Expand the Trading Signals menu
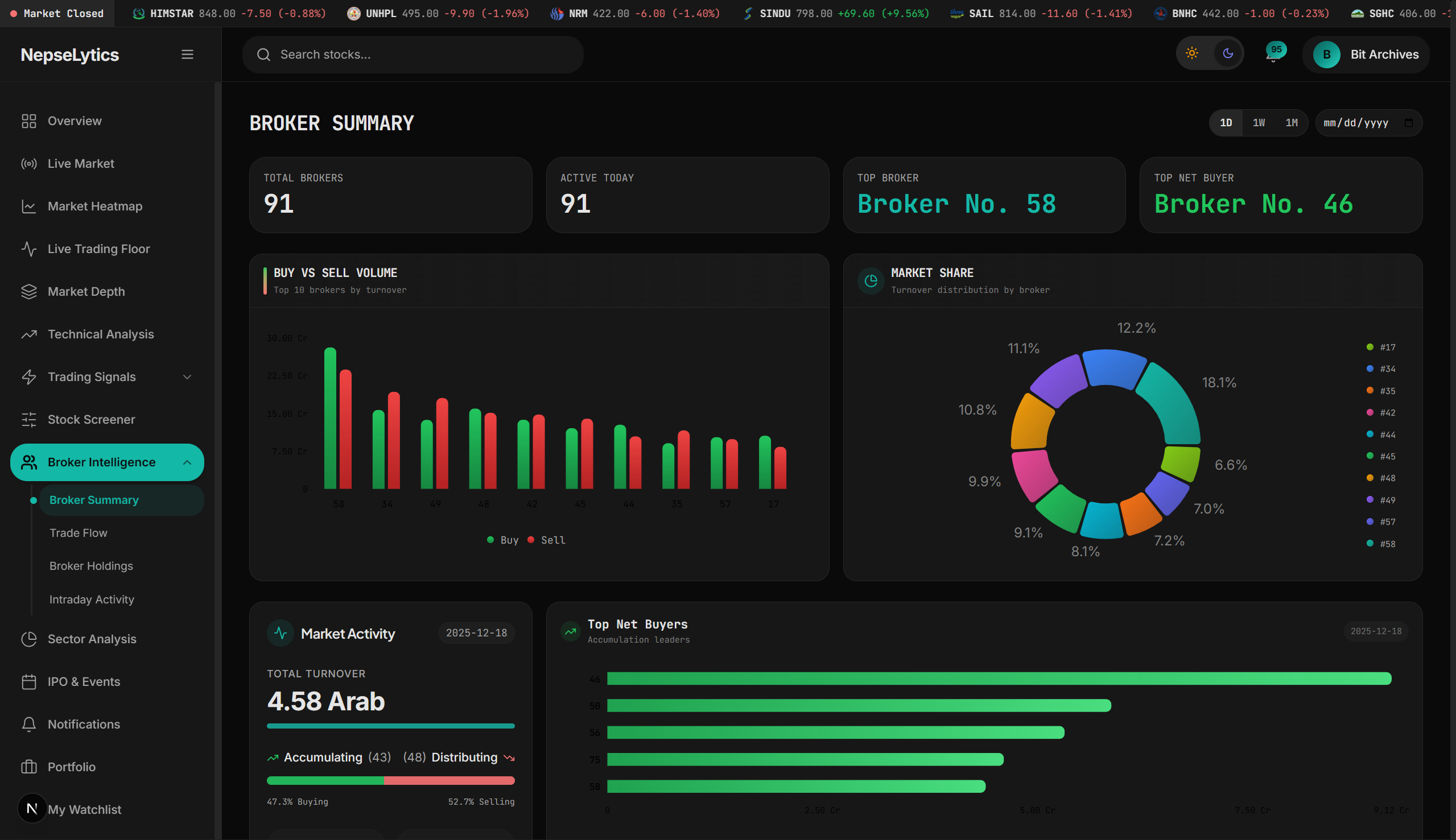The image size is (1456, 840). tap(186, 376)
